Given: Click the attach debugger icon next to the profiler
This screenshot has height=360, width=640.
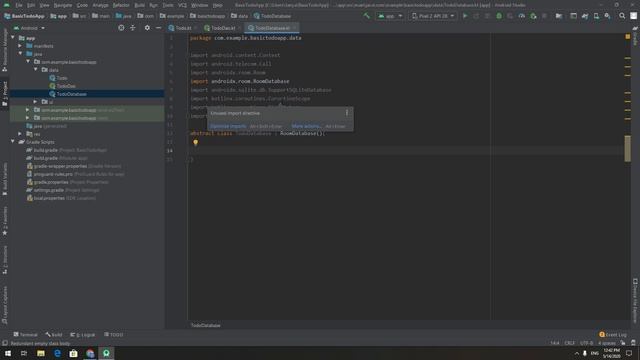Looking at the screenshot, I should 533,16.
